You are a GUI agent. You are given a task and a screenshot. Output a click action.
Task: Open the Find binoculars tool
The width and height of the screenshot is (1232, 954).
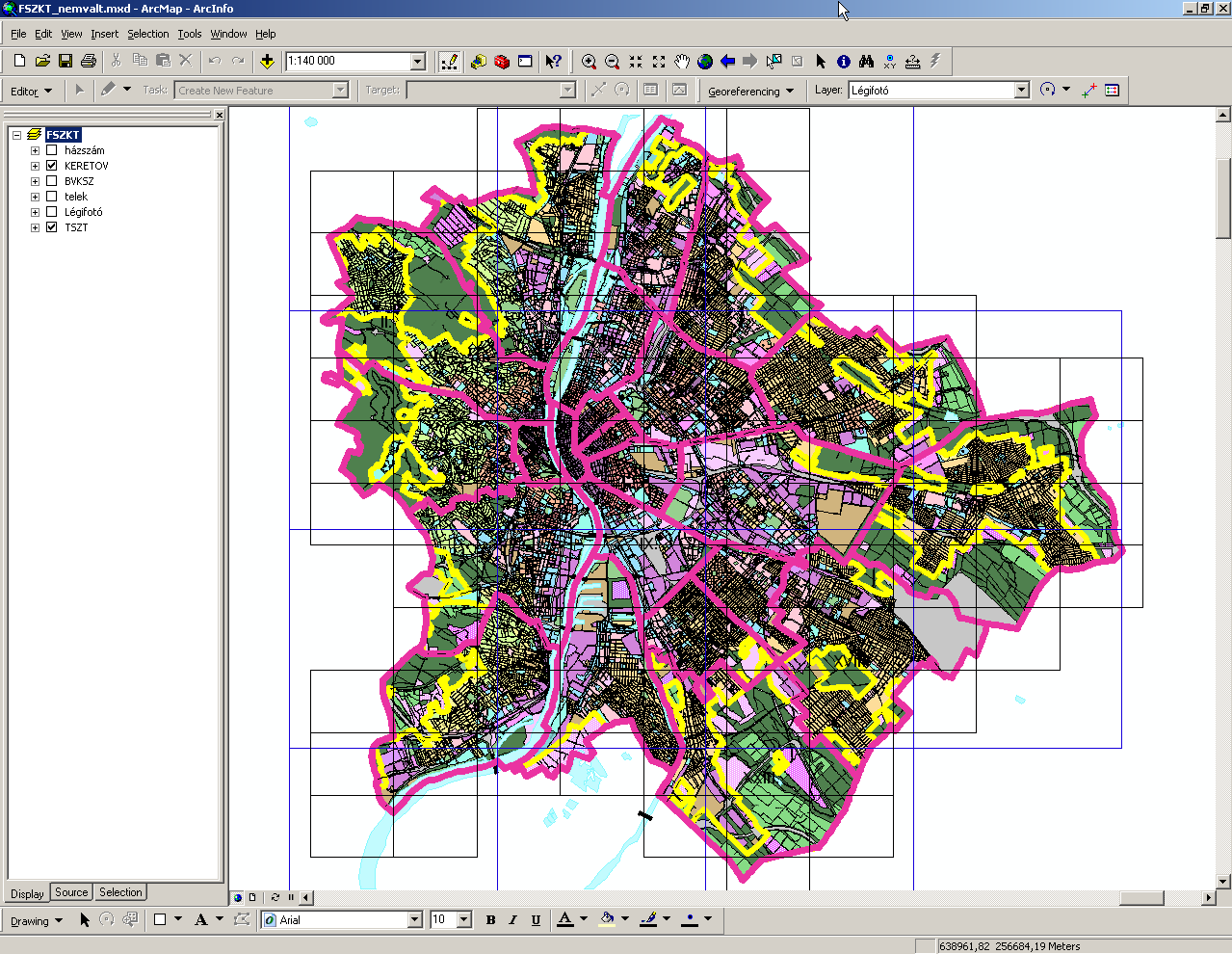click(867, 61)
